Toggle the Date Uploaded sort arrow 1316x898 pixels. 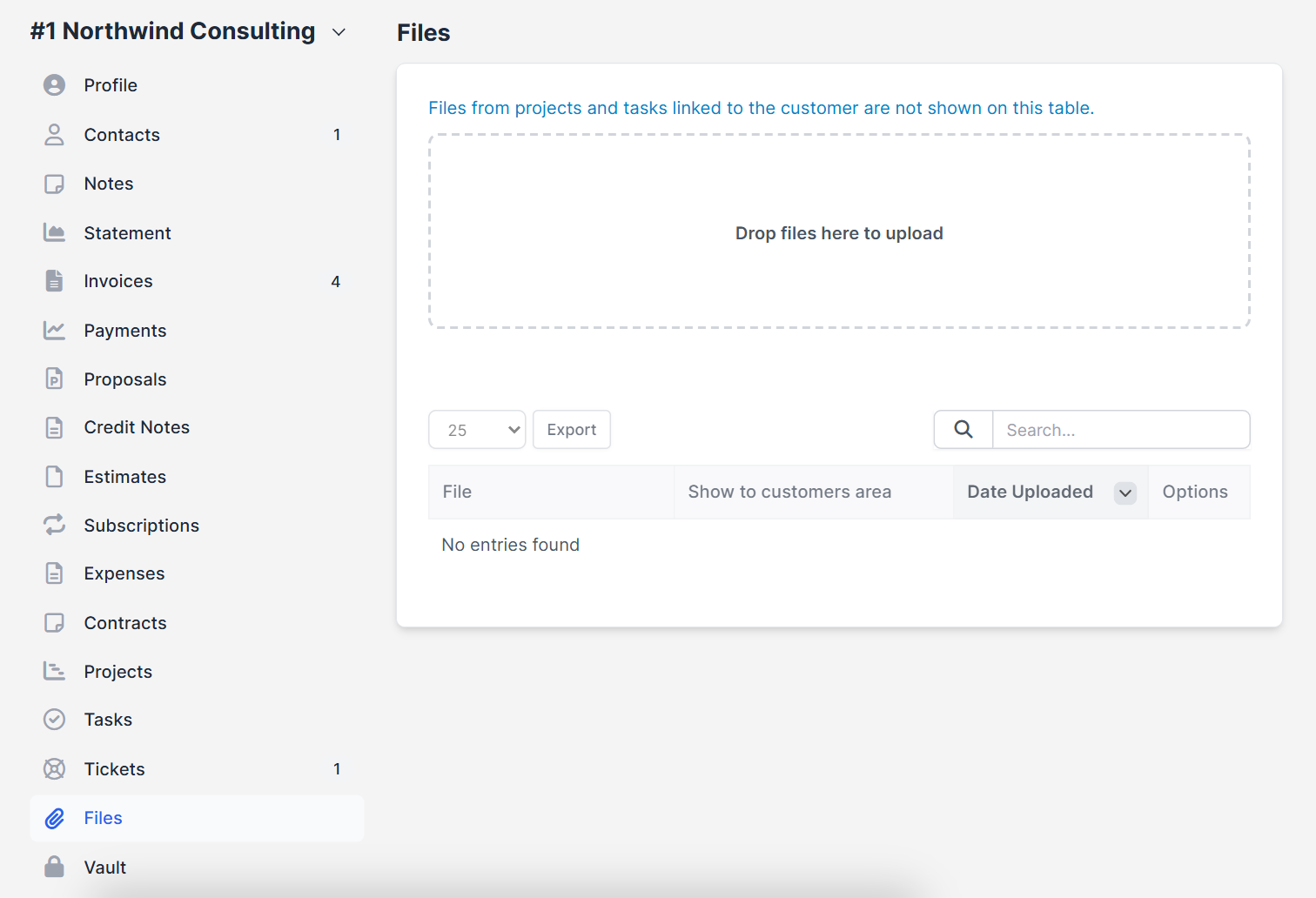[x=1125, y=493]
